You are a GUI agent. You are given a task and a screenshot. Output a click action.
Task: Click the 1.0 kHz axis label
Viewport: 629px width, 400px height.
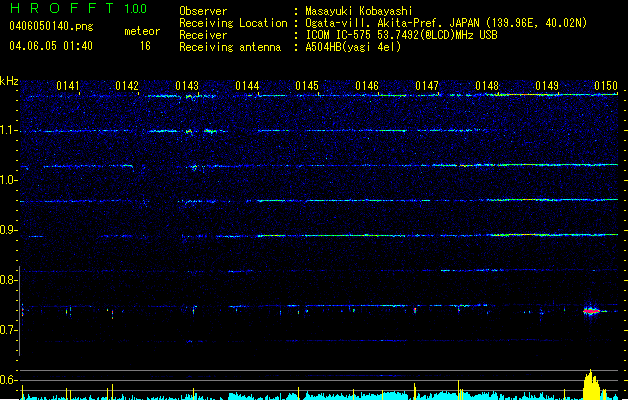pos(9,180)
